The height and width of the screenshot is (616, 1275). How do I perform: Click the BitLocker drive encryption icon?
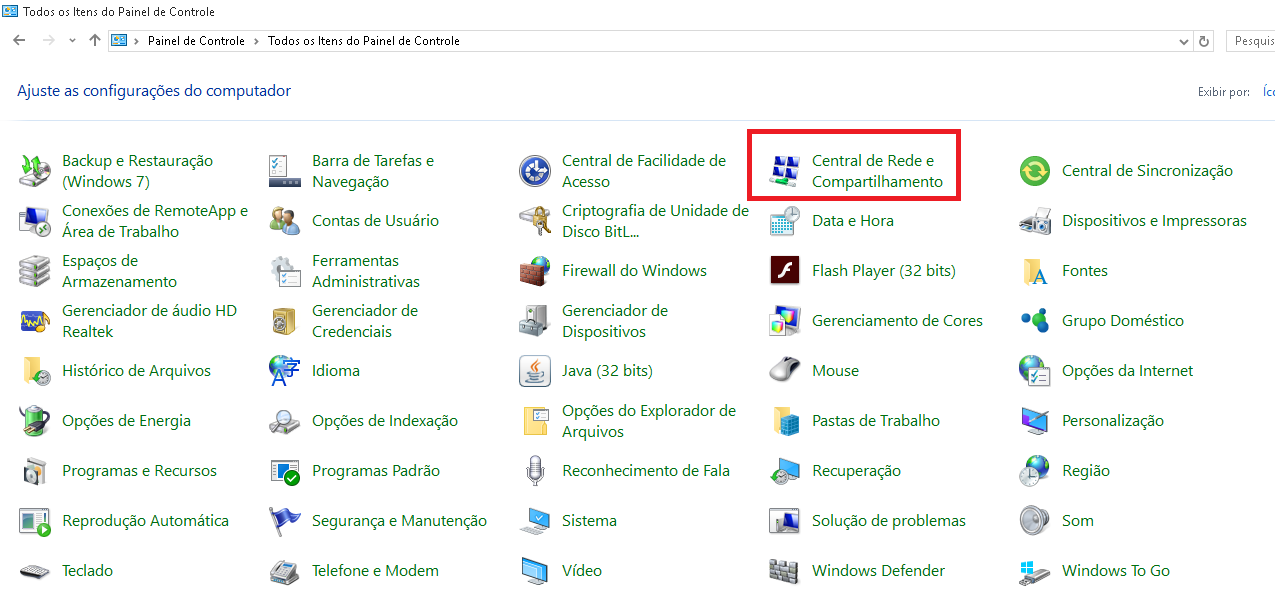pyautogui.click(x=535, y=221)
